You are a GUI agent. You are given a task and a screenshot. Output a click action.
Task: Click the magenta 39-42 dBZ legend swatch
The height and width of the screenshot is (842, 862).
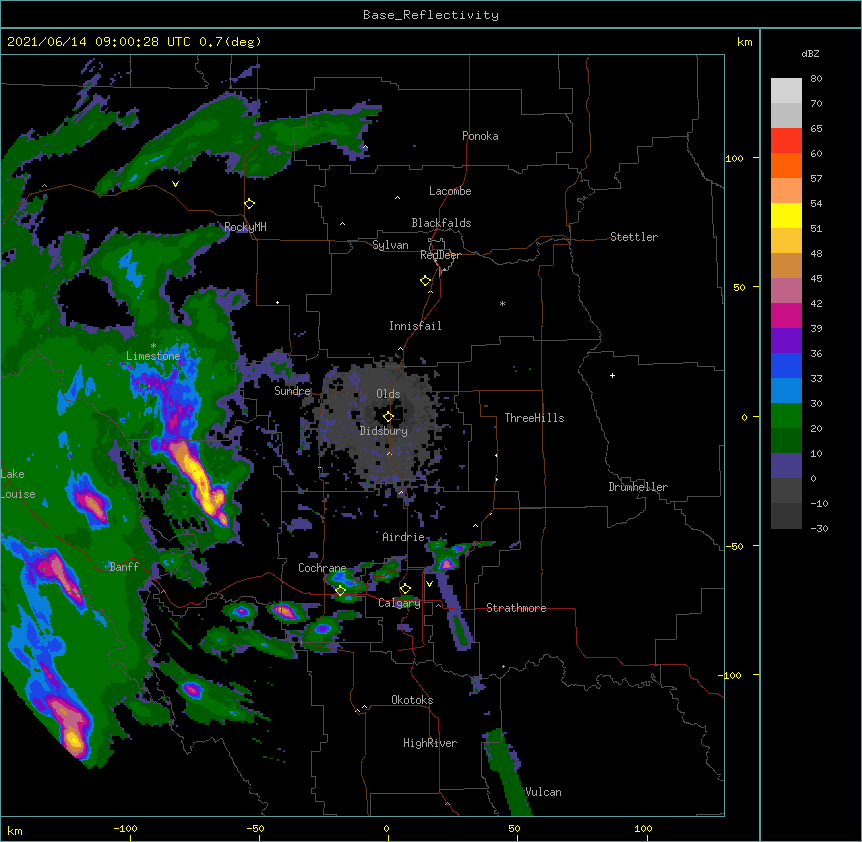[x=786, y=315]
